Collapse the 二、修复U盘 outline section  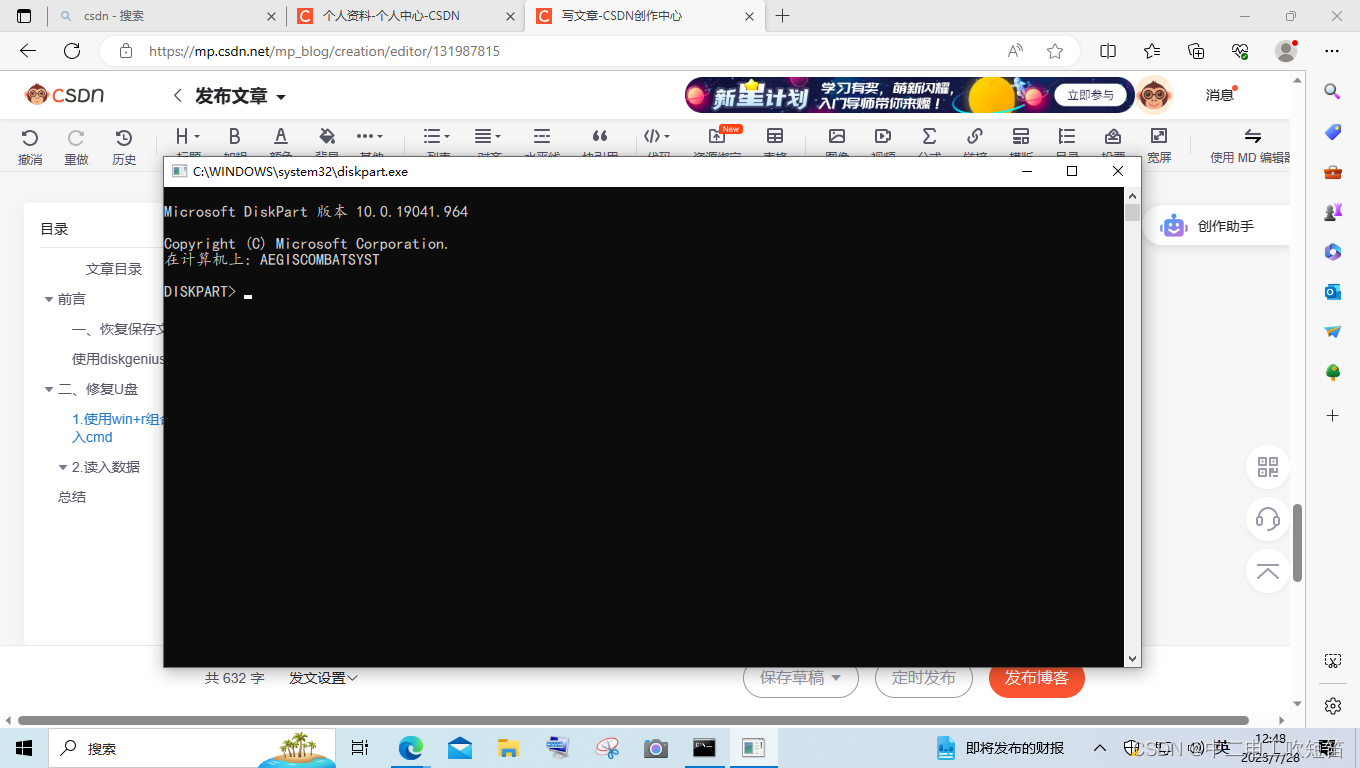point(49,389)
